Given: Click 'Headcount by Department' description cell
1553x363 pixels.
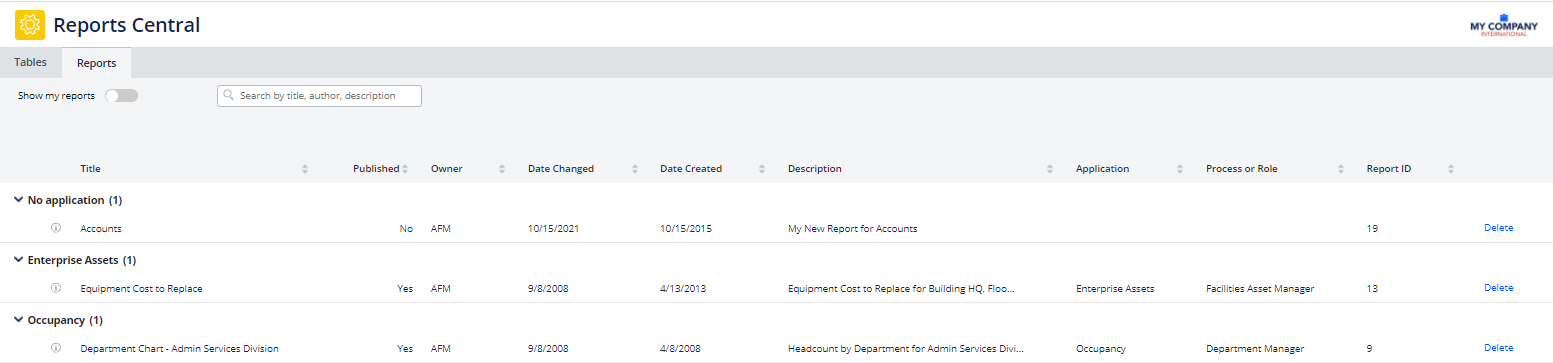Looking at the screenshot, I should coord(906,349).
